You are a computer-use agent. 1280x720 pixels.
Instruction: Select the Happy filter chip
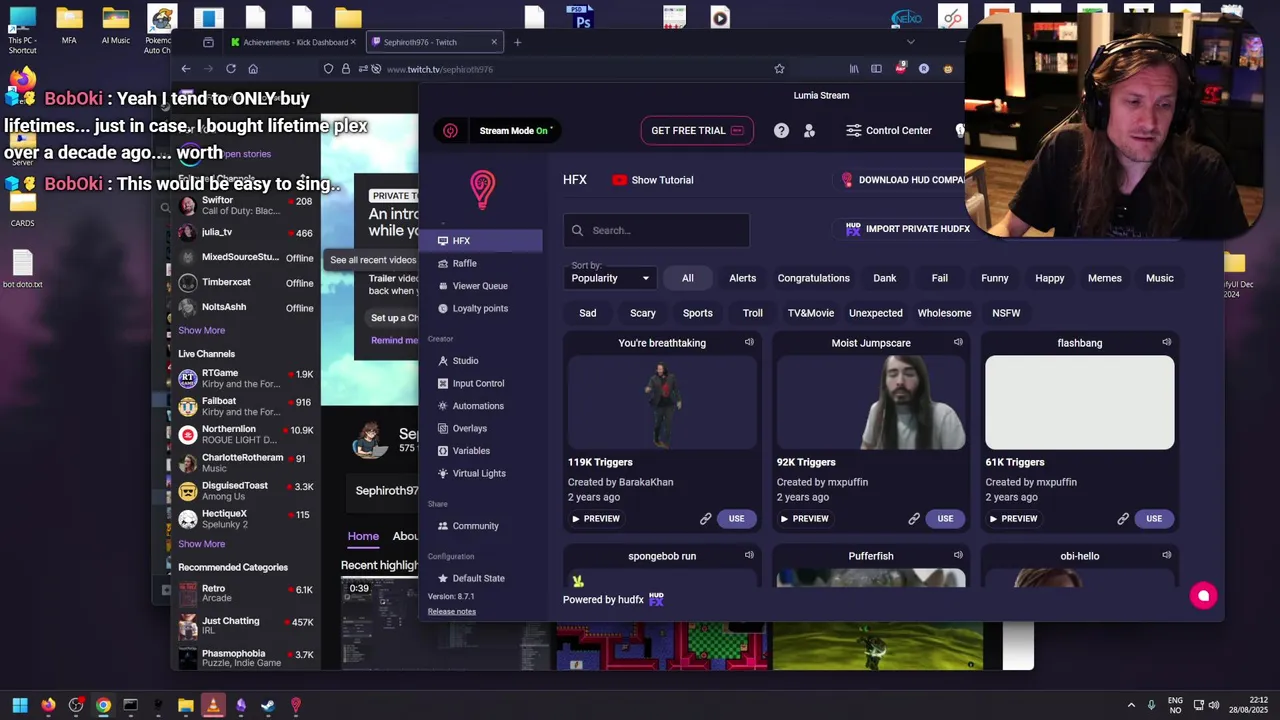point(1050,278)
